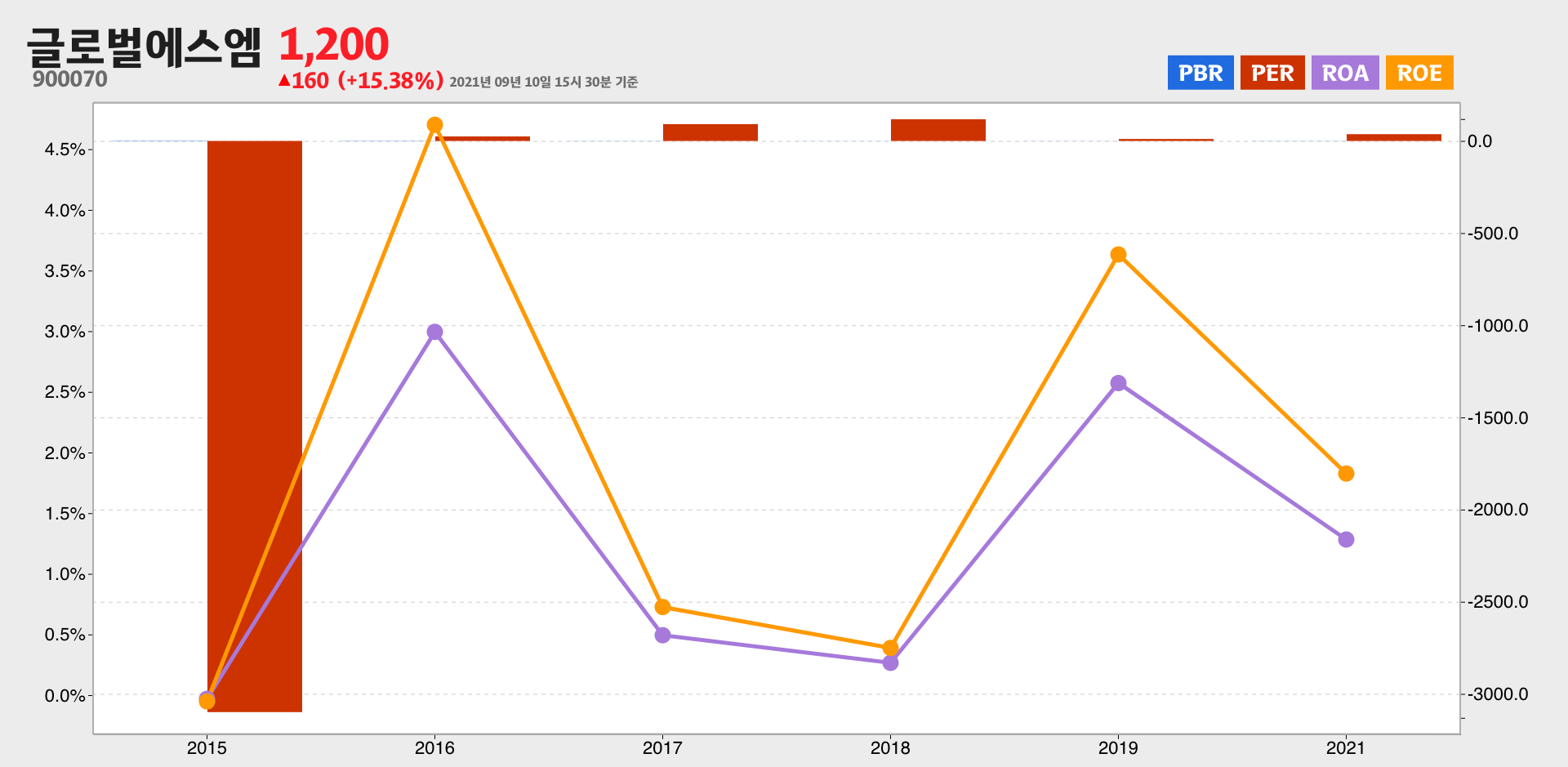Viewport: 1568px width, 767px height.
Task: Click the stock code 900070
Action: coord(70,79)
